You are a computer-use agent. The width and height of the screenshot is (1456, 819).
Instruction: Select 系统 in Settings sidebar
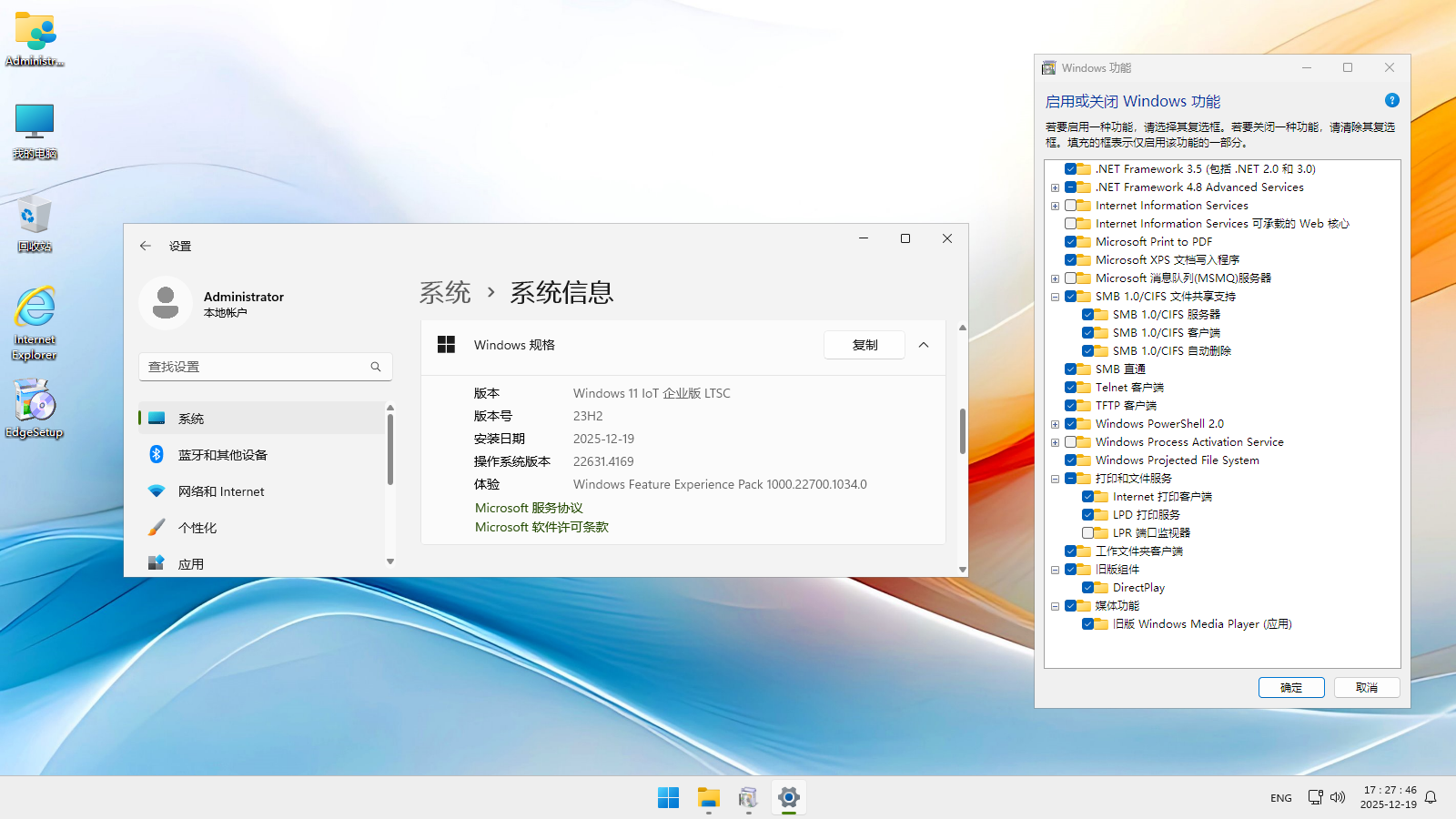(x=261, y=419)
